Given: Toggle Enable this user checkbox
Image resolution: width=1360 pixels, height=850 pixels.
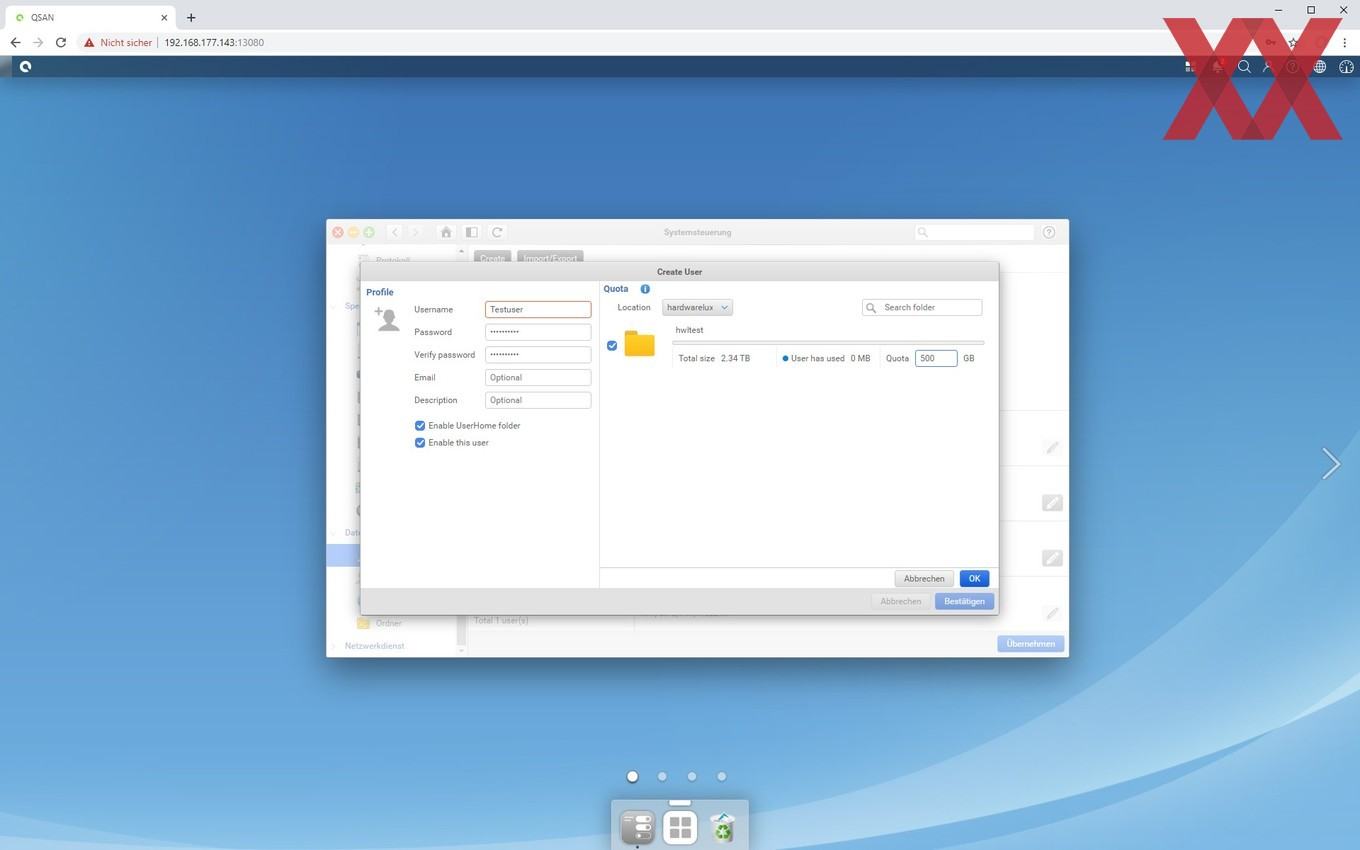Looking at the screenshot, I should [x=420, y=443].
